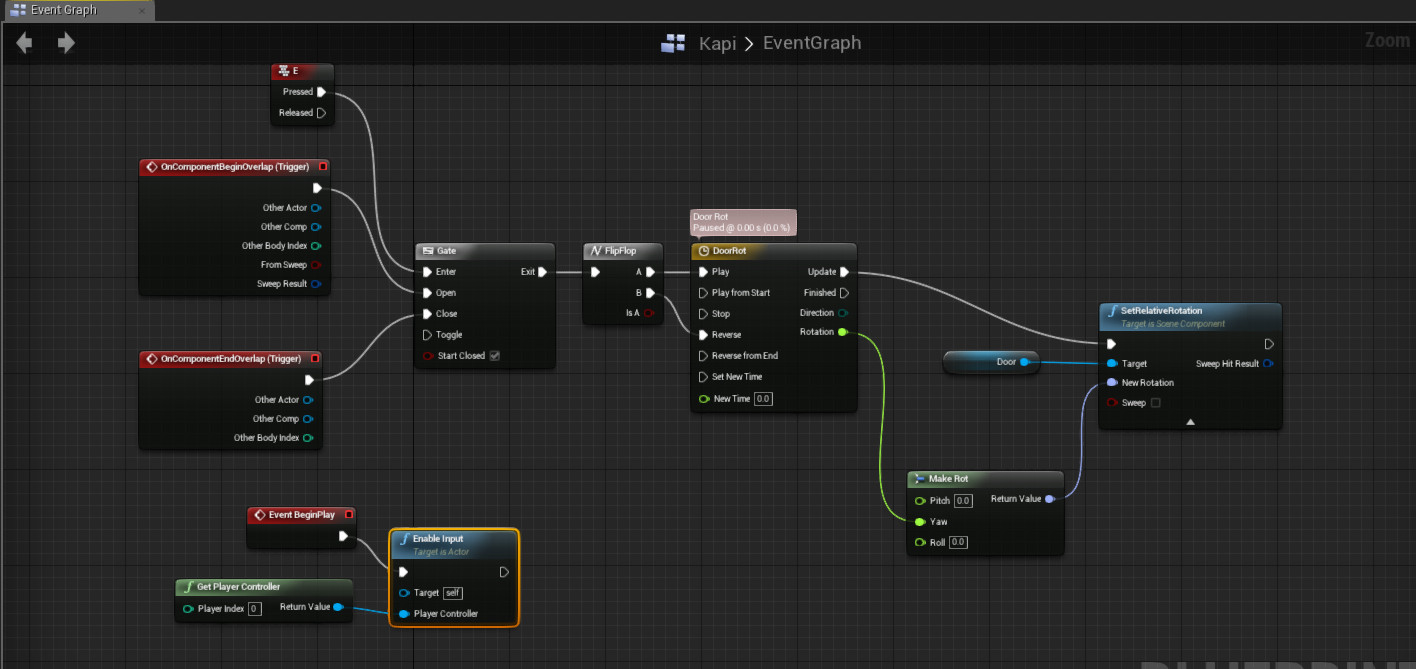Viewport: 1416px width, 669px height.
Task: Click the Exit output pin on Gate
Action: (543, 272)
